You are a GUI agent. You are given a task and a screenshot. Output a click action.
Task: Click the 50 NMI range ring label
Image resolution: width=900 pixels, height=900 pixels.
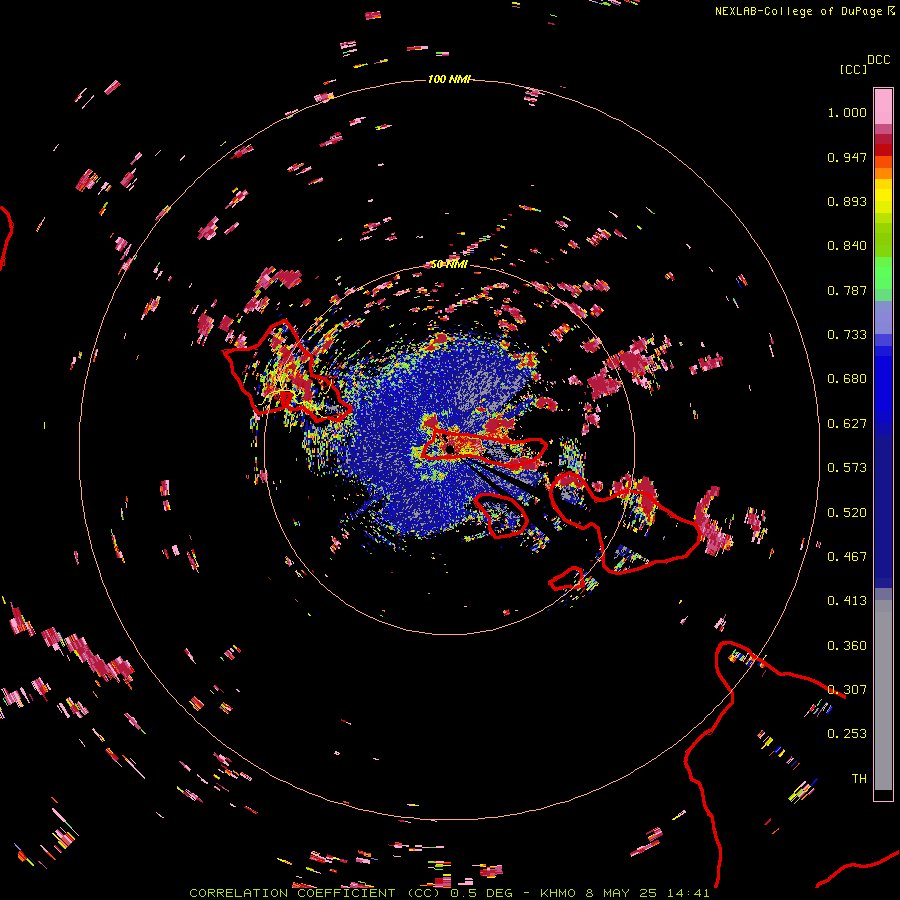point(449,265)
